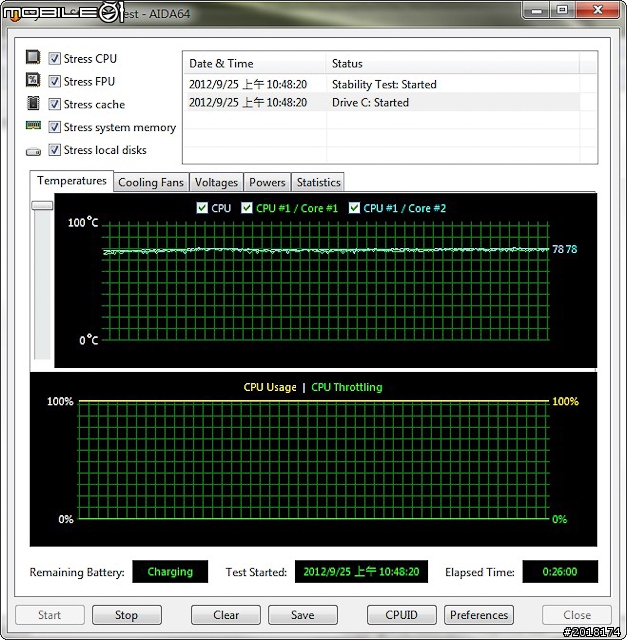The image size is (627, 640).
Task: Open the Voltages tab
Action: click(216, 182)
